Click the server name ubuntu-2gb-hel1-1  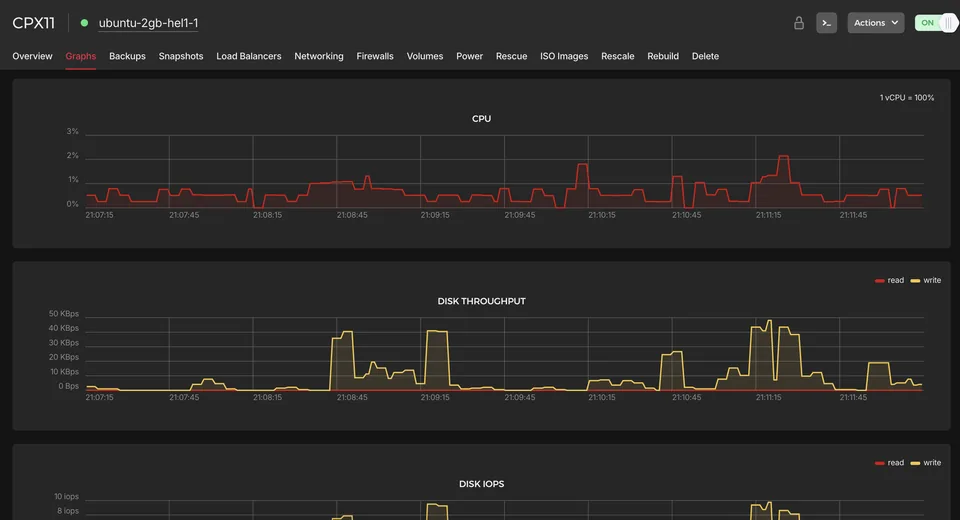coord(149,23)
